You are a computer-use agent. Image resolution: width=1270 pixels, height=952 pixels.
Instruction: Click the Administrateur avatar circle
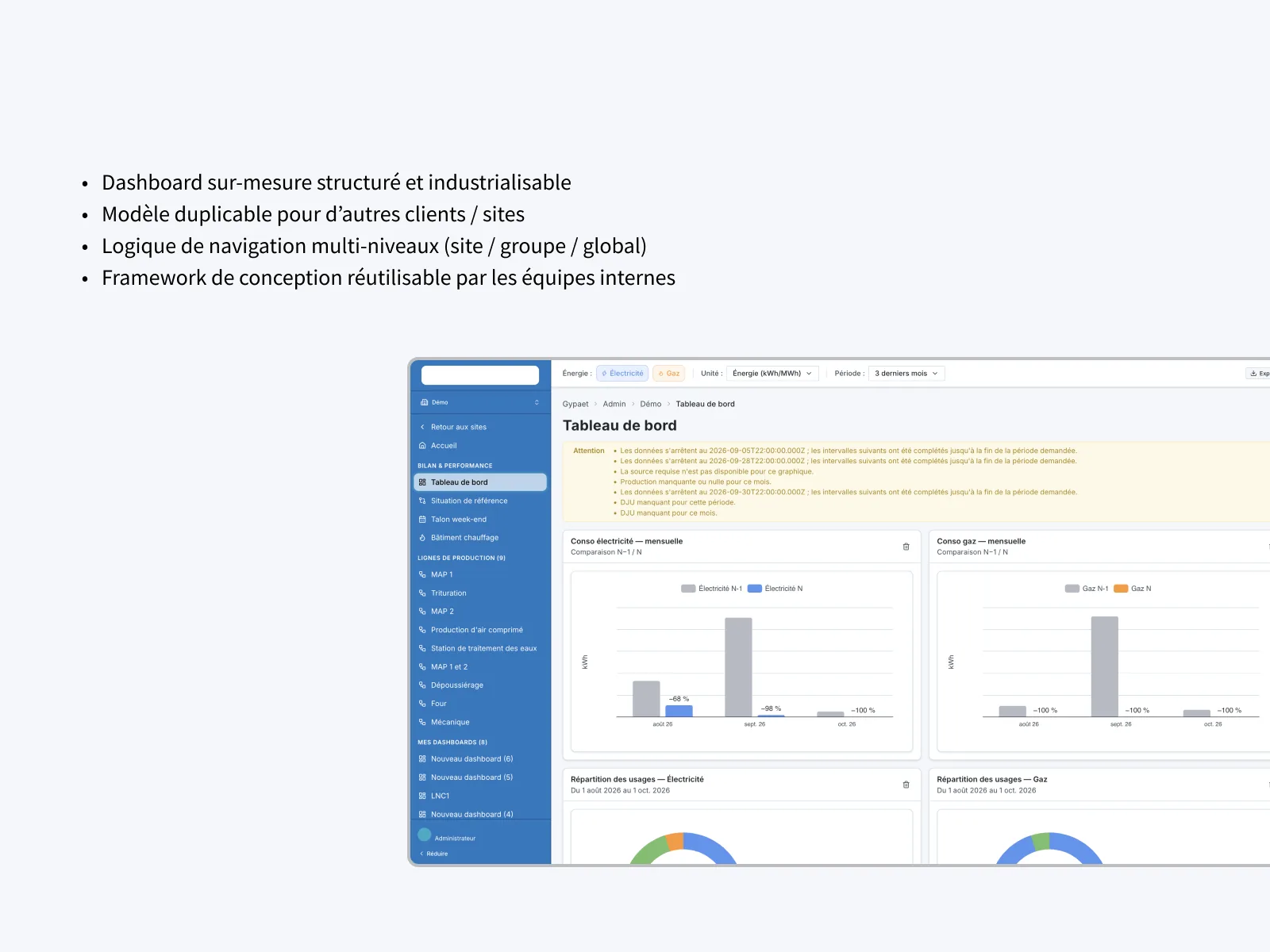coord(425,835)
